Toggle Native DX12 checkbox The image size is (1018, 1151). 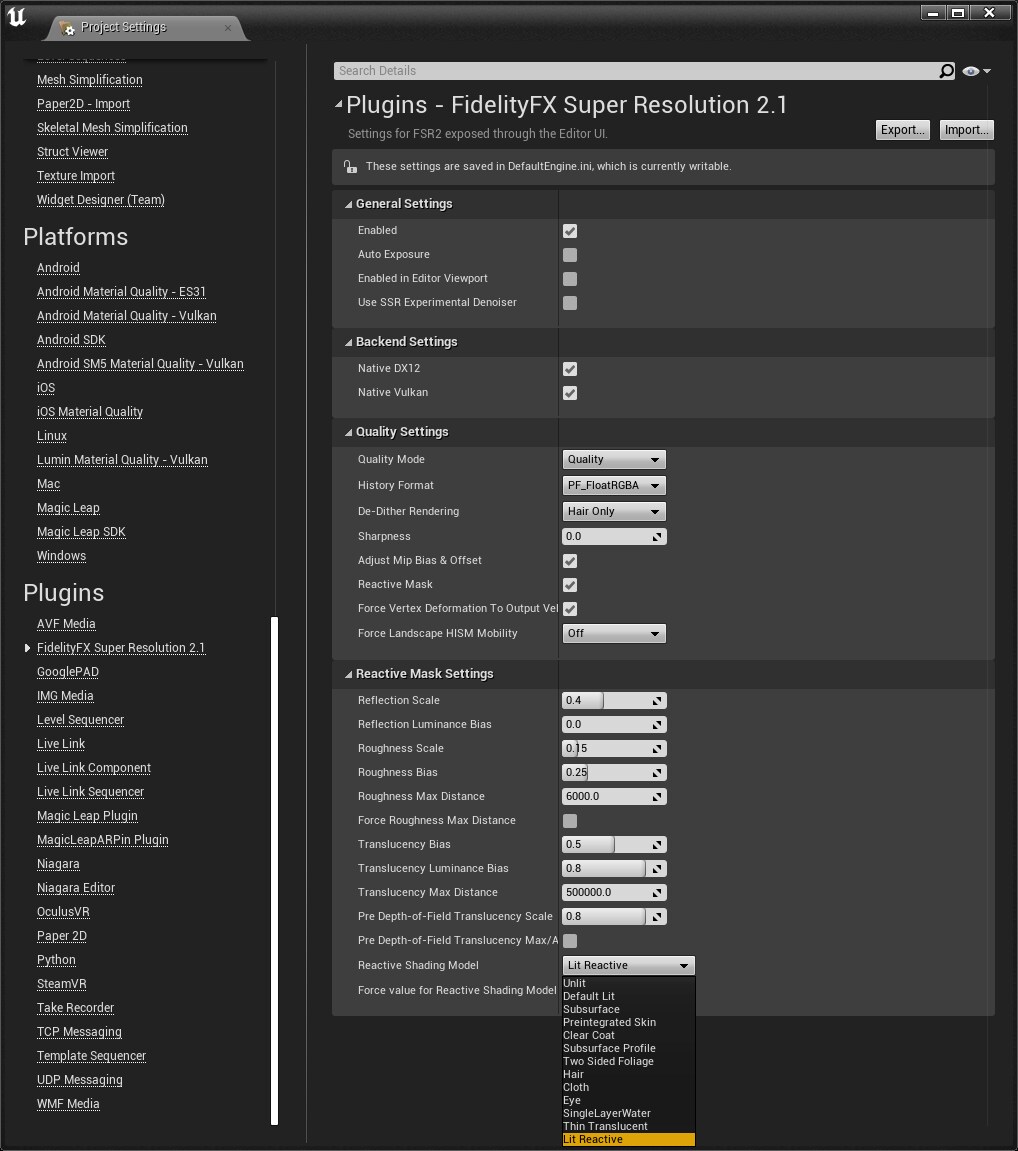(x=570, y=369)
